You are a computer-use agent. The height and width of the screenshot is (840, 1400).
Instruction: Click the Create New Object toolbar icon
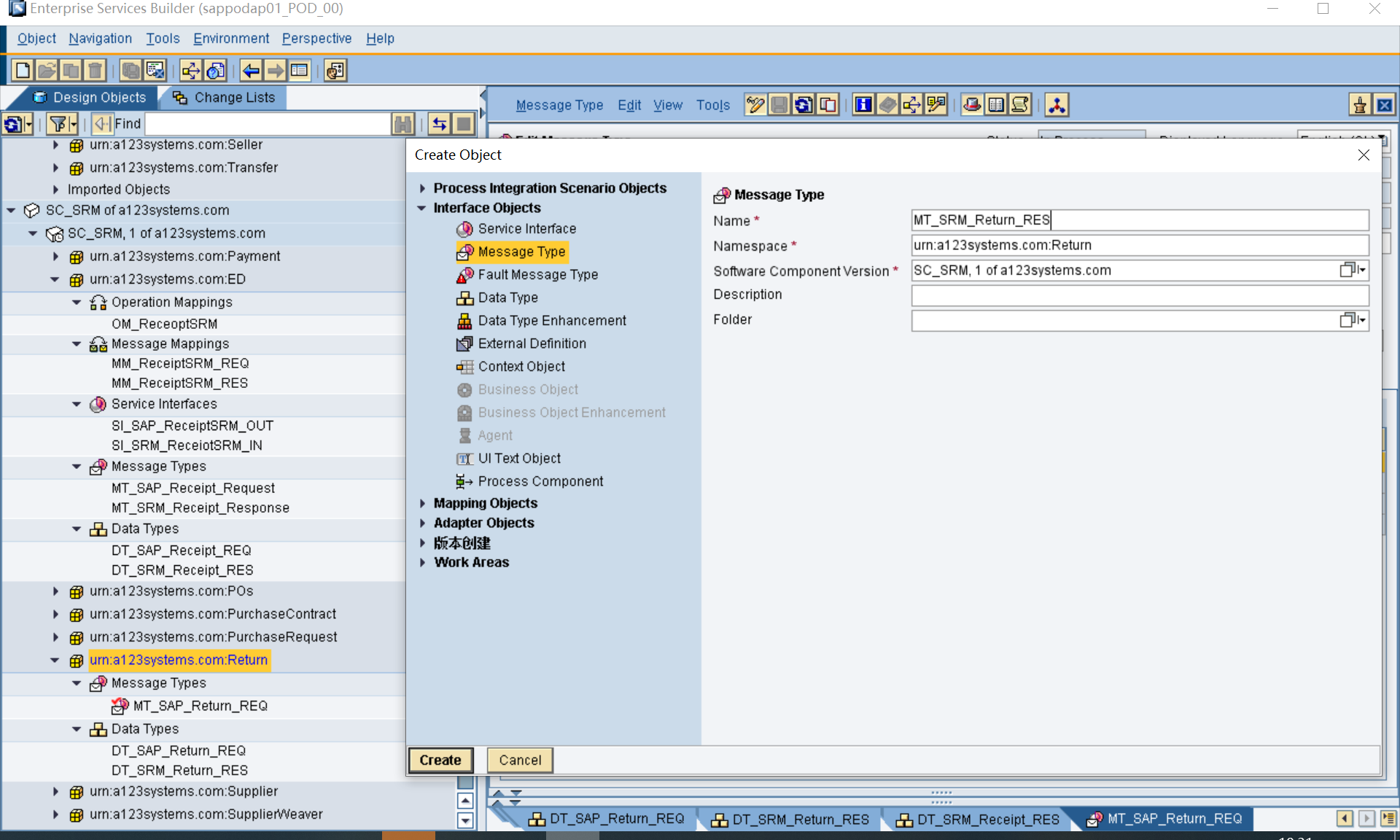pyautogui.click(x=23, y=70)
